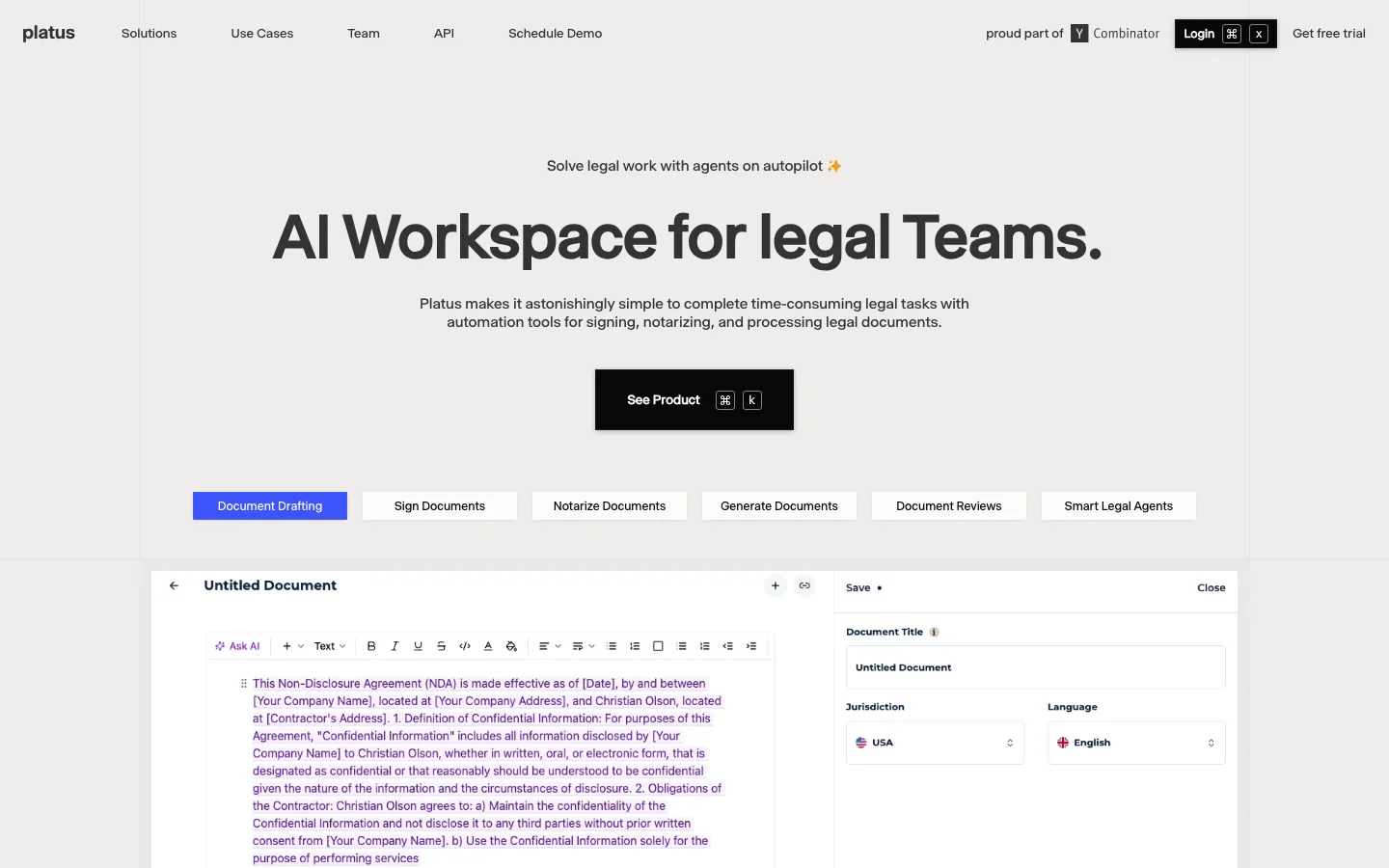The image size is (1389, 868).
Task: Click the Jurisdiction label
Action: coord(875,707)
